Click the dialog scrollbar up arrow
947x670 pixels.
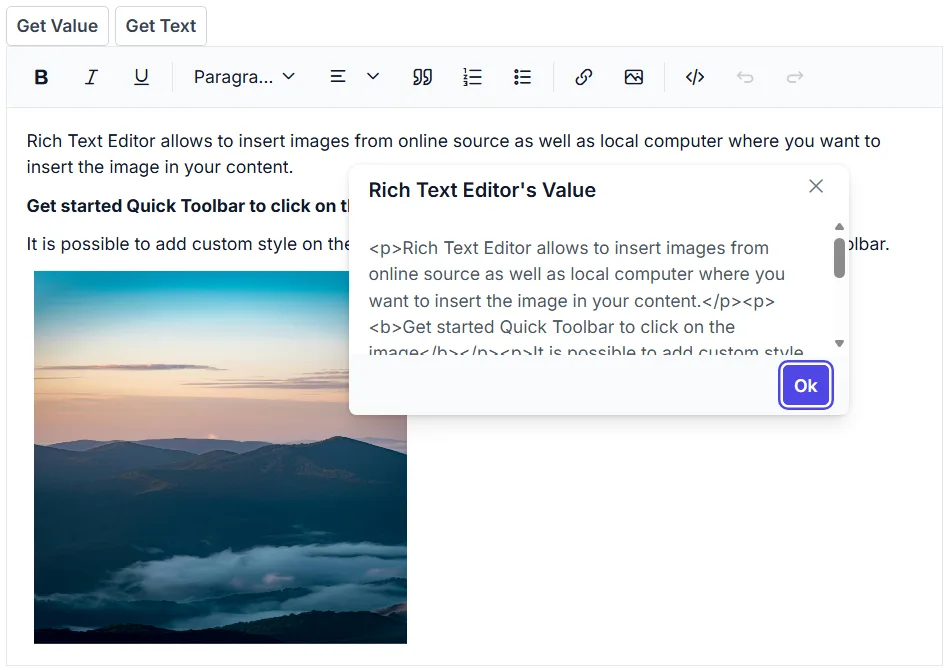[x=839, y=227]
